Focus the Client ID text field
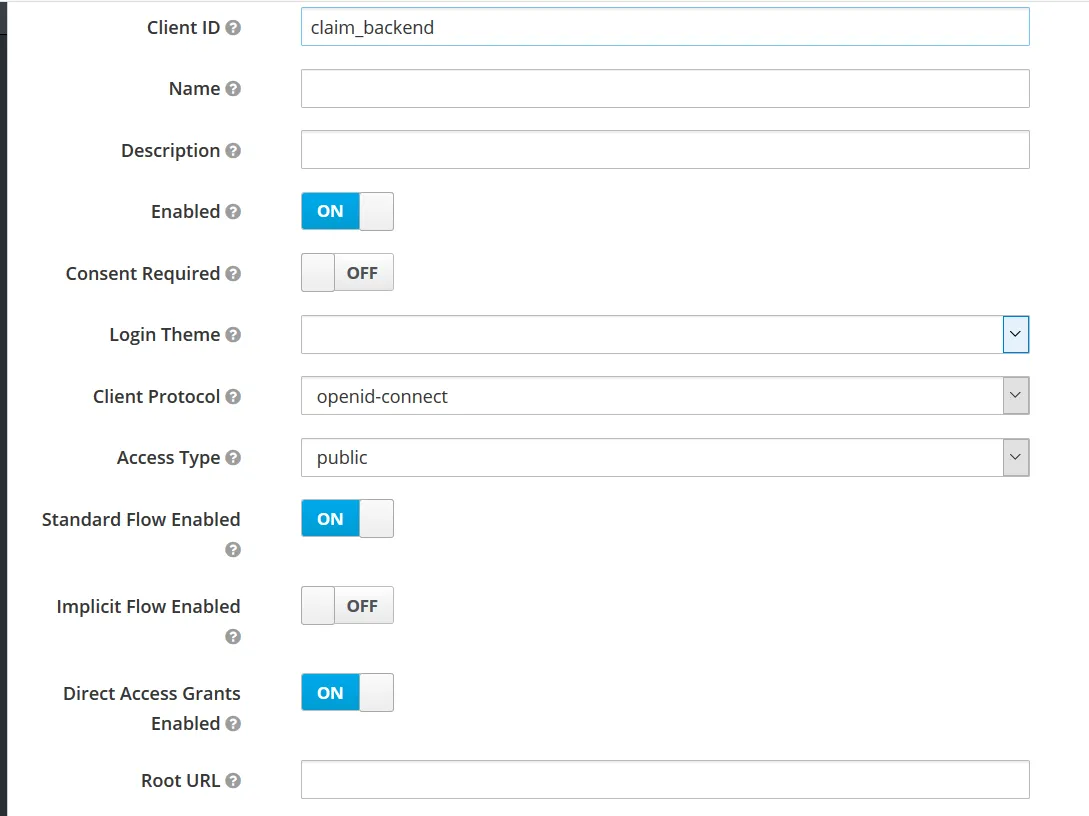Image resolution: width=1089 pixels, height=816 pixels. tap(665, 27)
